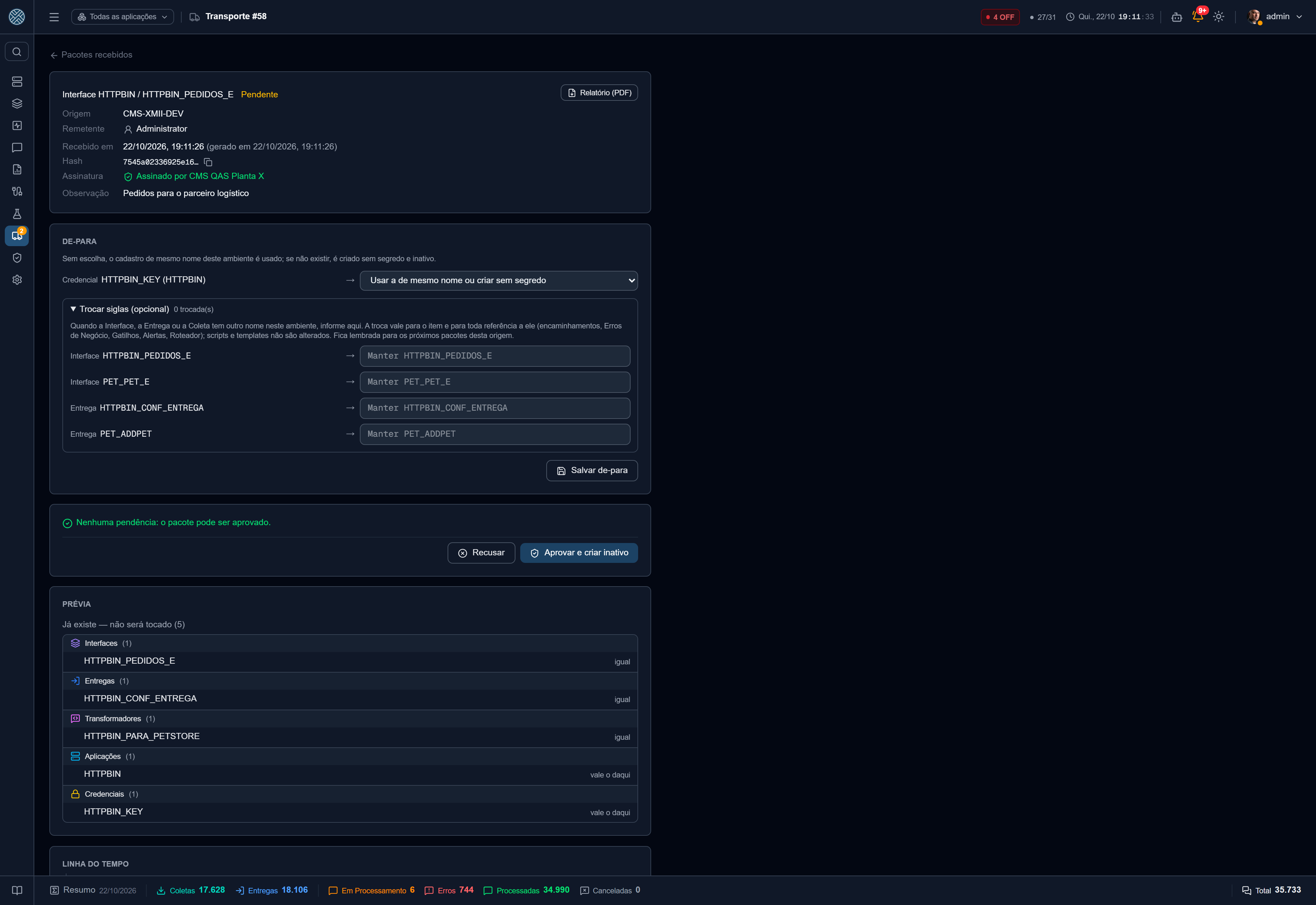Click the 'Recusar' button
Image resolution: width=1316 pixels, height=905 pixels.
coord(481,553)
